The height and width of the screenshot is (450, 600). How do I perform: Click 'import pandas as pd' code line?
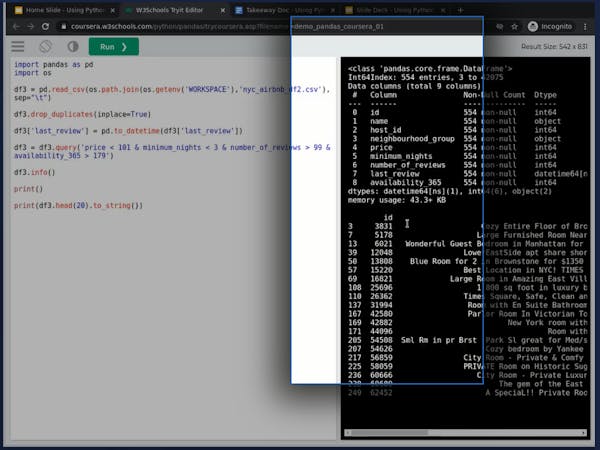54,64
